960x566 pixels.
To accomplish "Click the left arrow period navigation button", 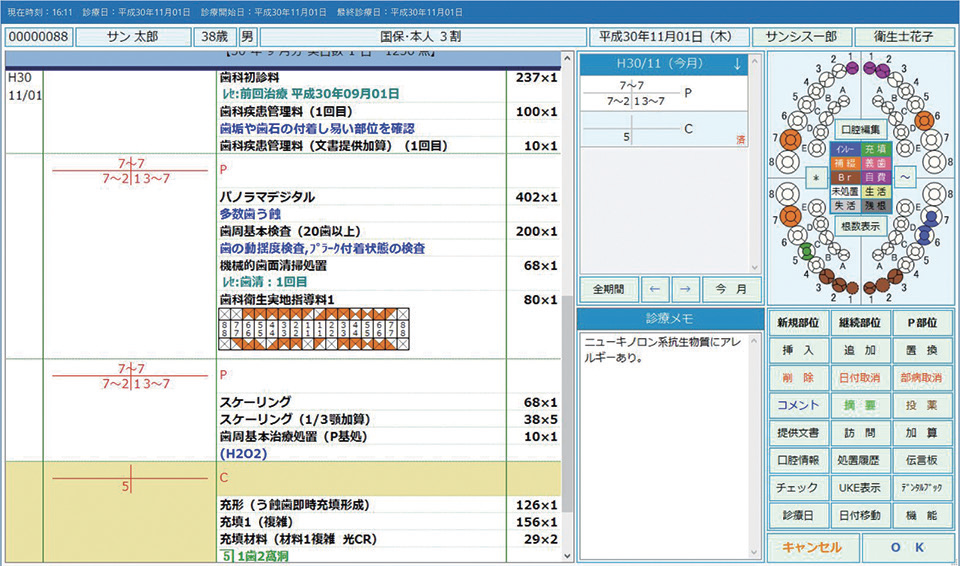I will [655, 289].
